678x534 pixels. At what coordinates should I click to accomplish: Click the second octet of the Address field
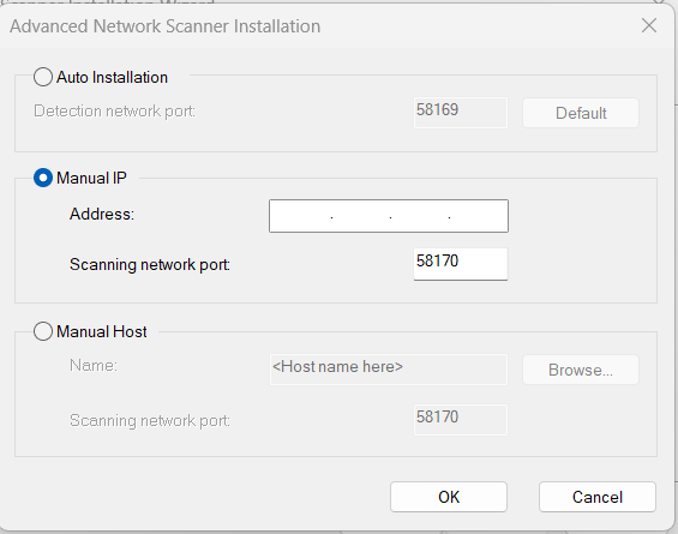(360, 216)
